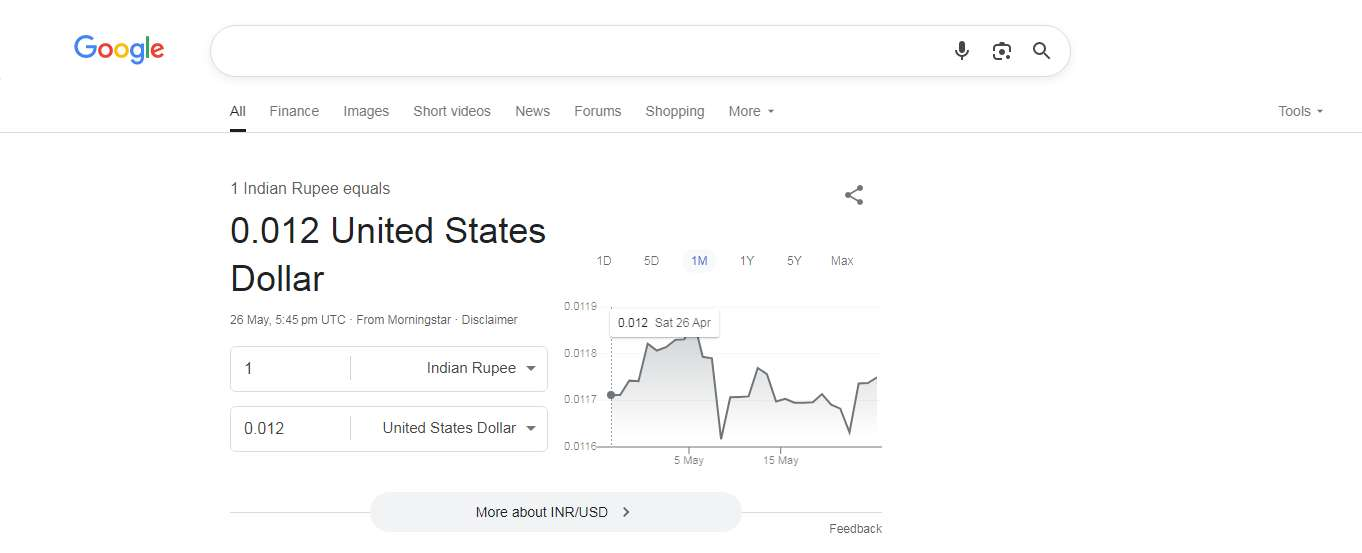This screenshot has height=553, width=1362.
Task: Click the Google logo
Action: tap(119, 49)
